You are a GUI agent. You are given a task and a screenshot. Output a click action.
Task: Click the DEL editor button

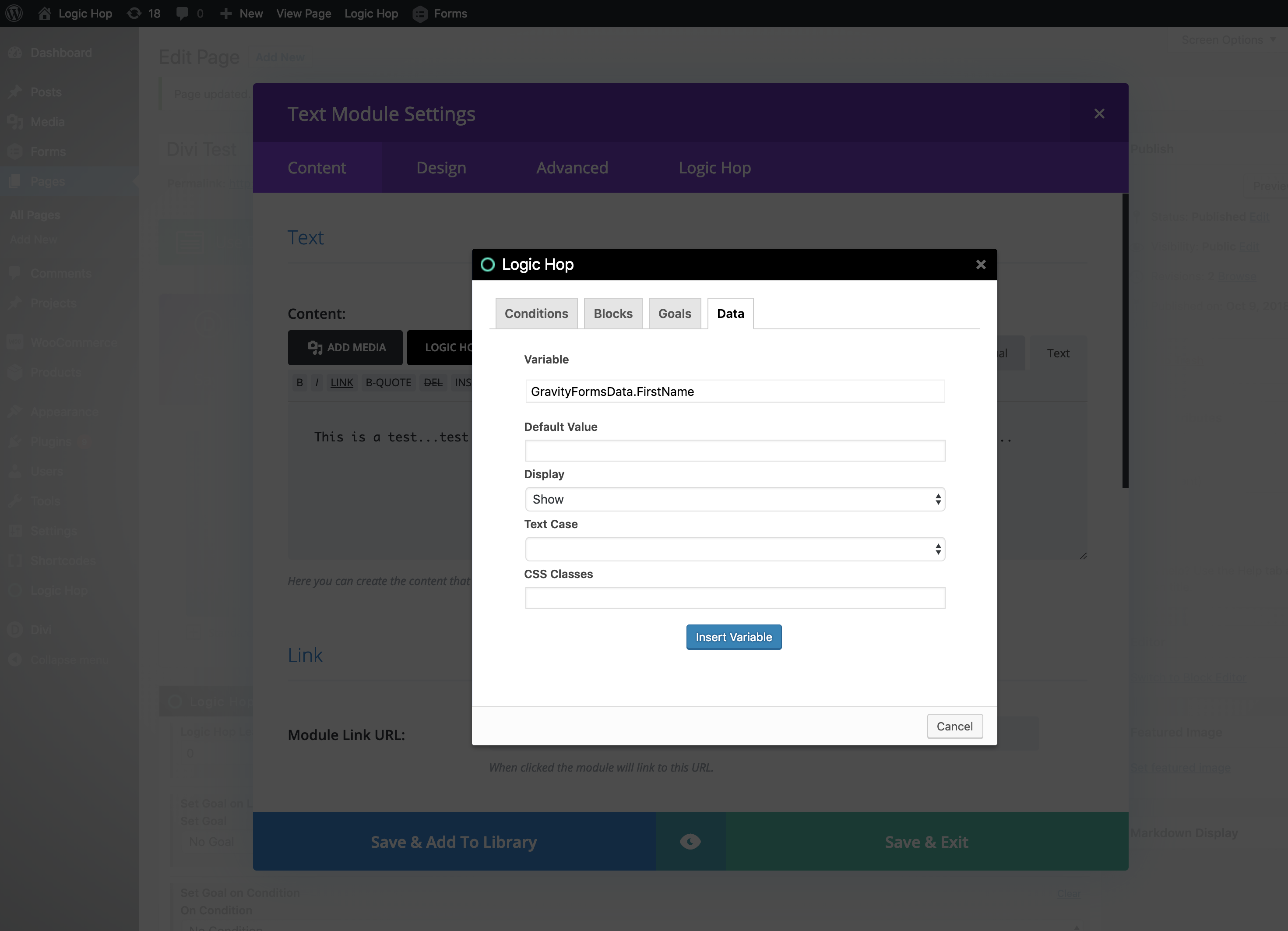[x=433, y=382]
